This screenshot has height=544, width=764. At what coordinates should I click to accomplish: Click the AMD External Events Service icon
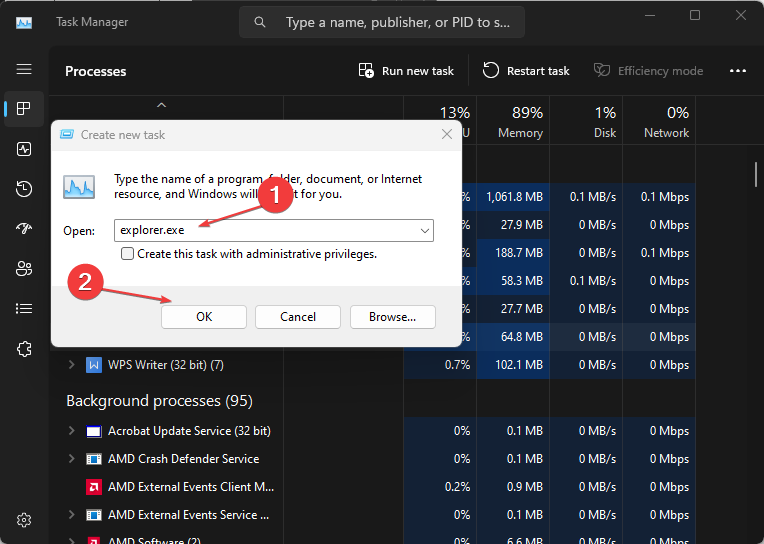tap(94, 515)
